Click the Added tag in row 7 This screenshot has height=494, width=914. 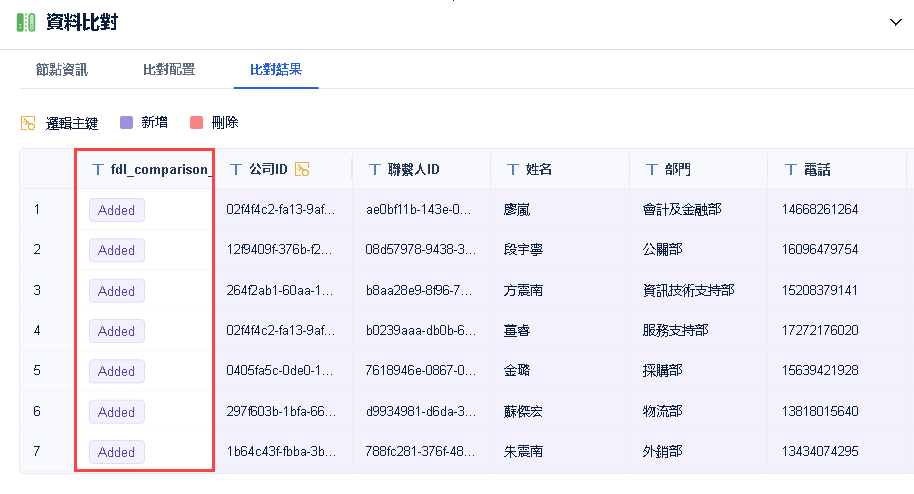pos(117,452)
